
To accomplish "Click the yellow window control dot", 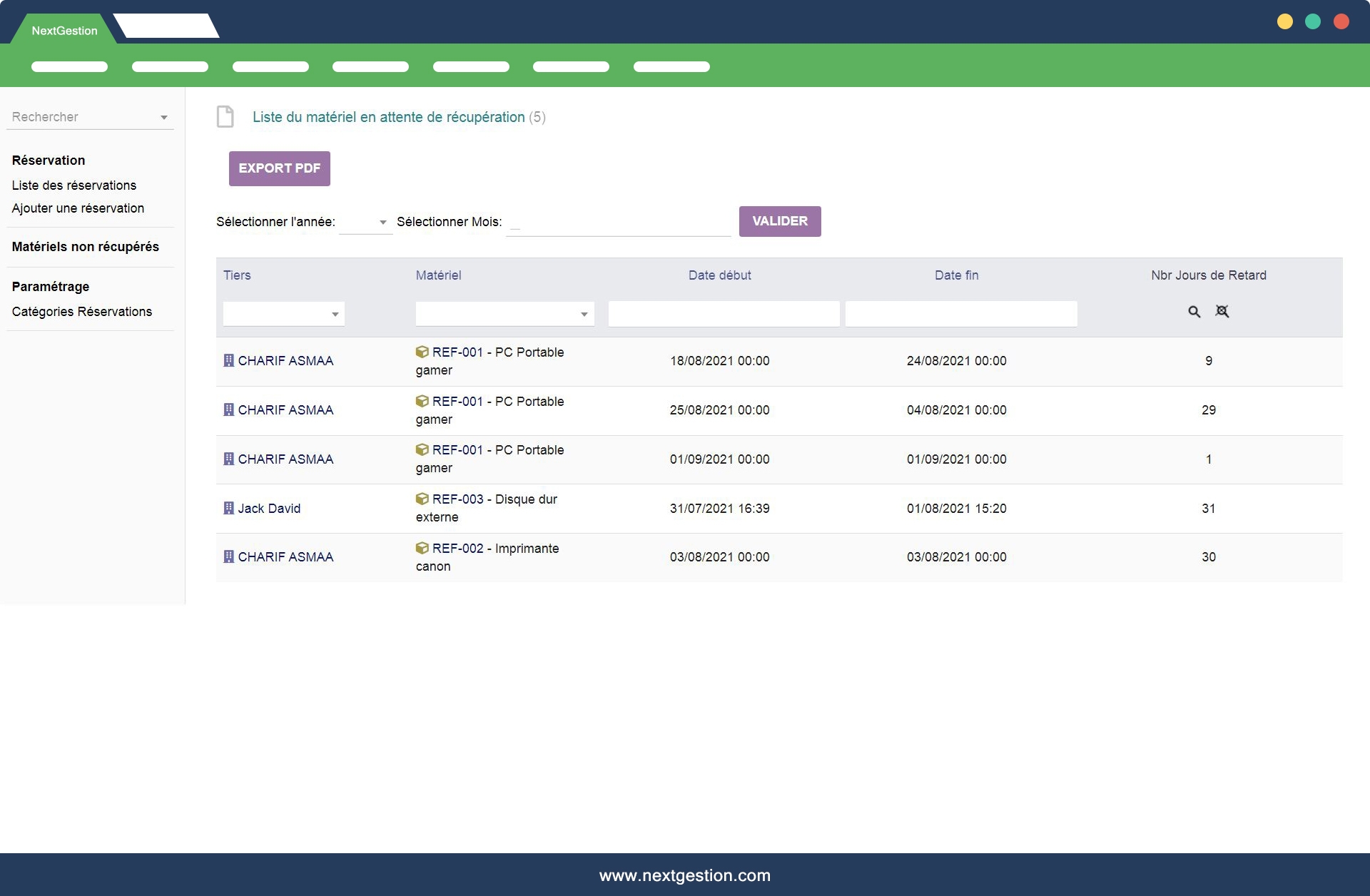I will pyautogui.click(x=1284, y=21).
